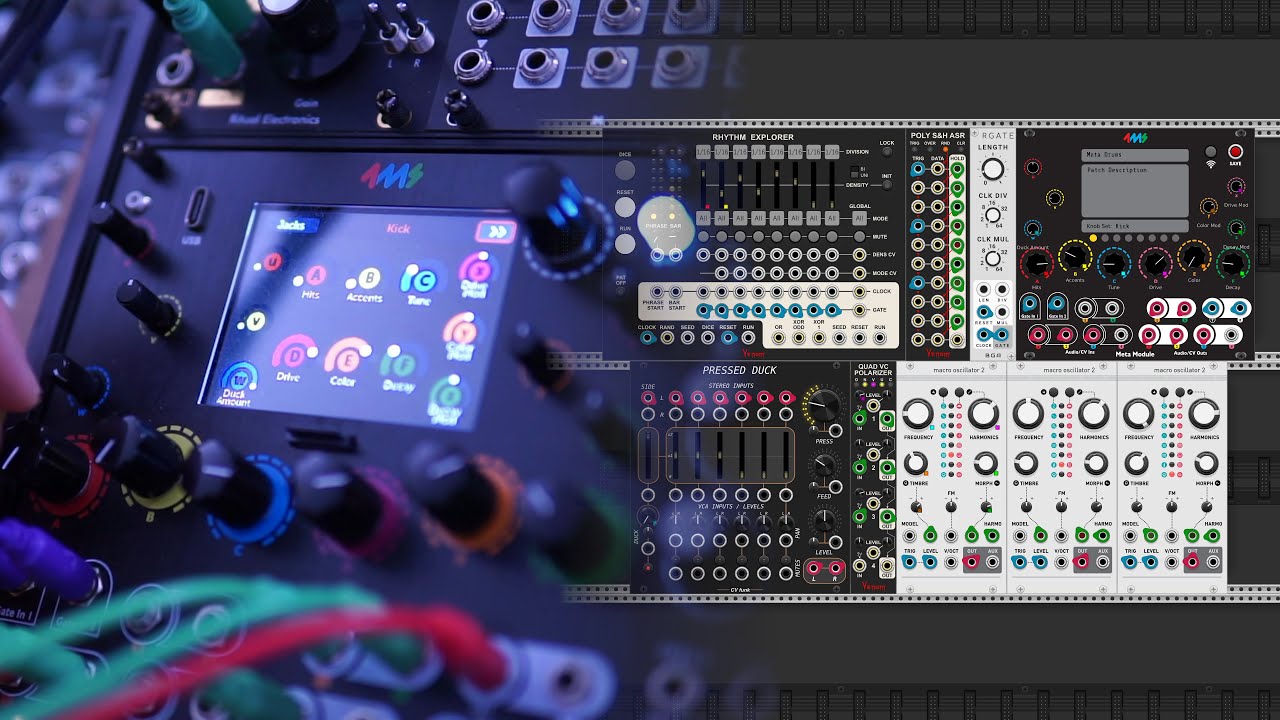Click the DICE button on Rhythm Explorer
The width and height of the screenshot is (1280, 720).
pyautogui.click(x=625, y=170)
